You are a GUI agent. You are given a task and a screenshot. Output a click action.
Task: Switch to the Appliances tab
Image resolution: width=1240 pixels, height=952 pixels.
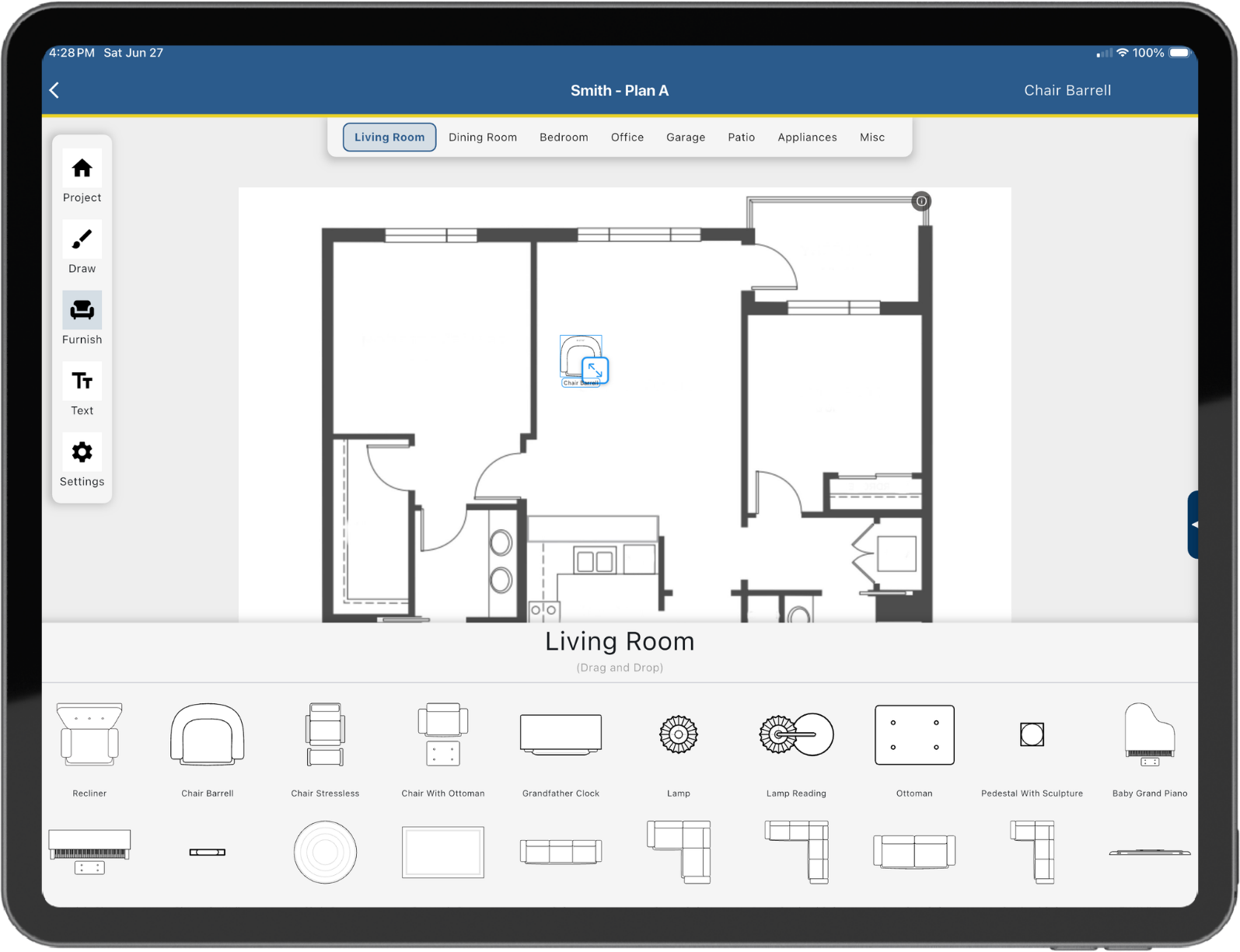[x=807, y=137]
